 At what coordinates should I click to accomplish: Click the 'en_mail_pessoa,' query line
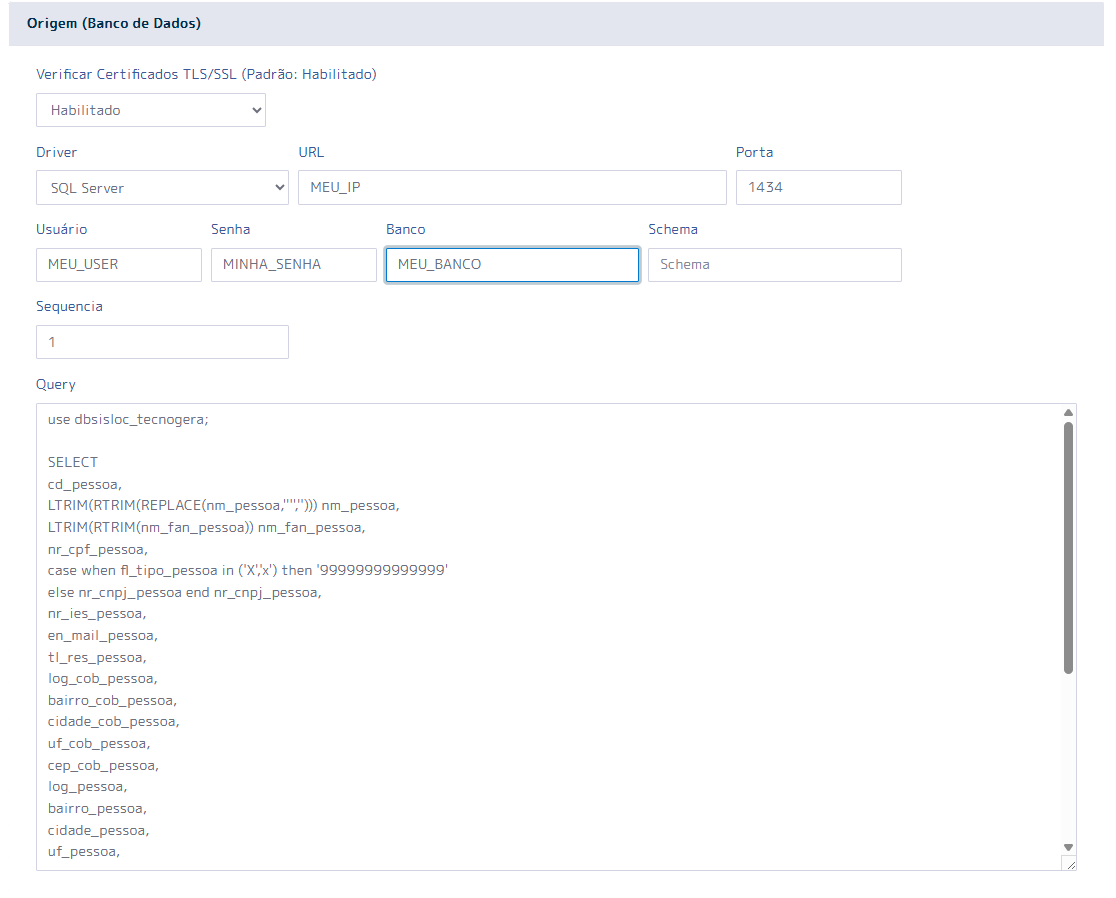(102, 635)
